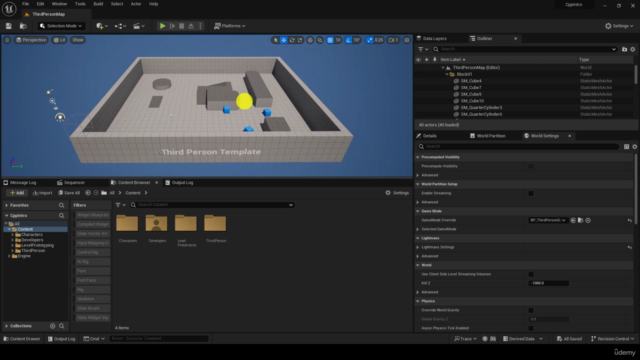The height and width of the screenshot is (360, 640).
Task: Open the Build menu
Action: pos(98,4)
